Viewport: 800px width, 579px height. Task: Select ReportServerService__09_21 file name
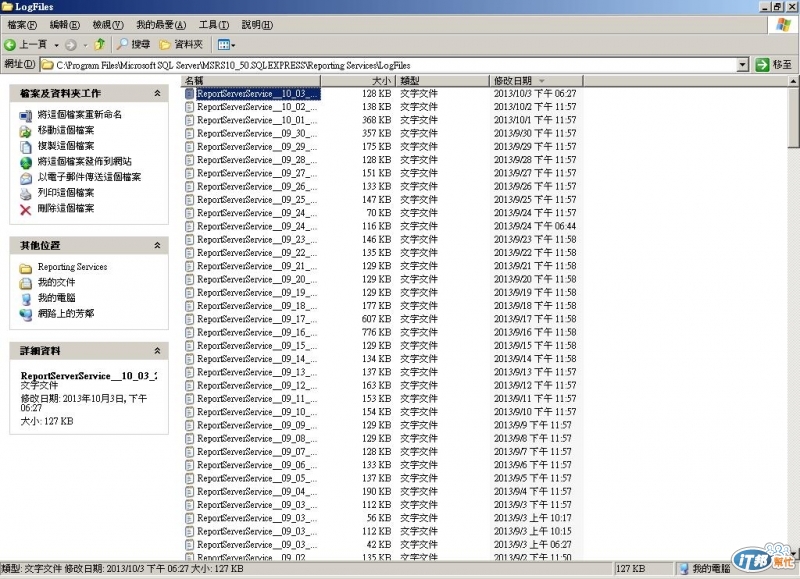[x=257, y=266]
